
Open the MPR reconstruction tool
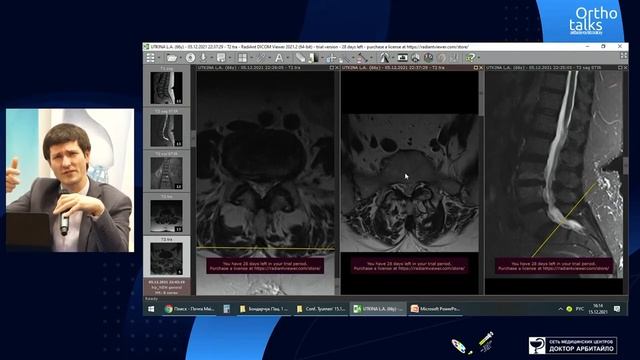(x=385, y=58)
